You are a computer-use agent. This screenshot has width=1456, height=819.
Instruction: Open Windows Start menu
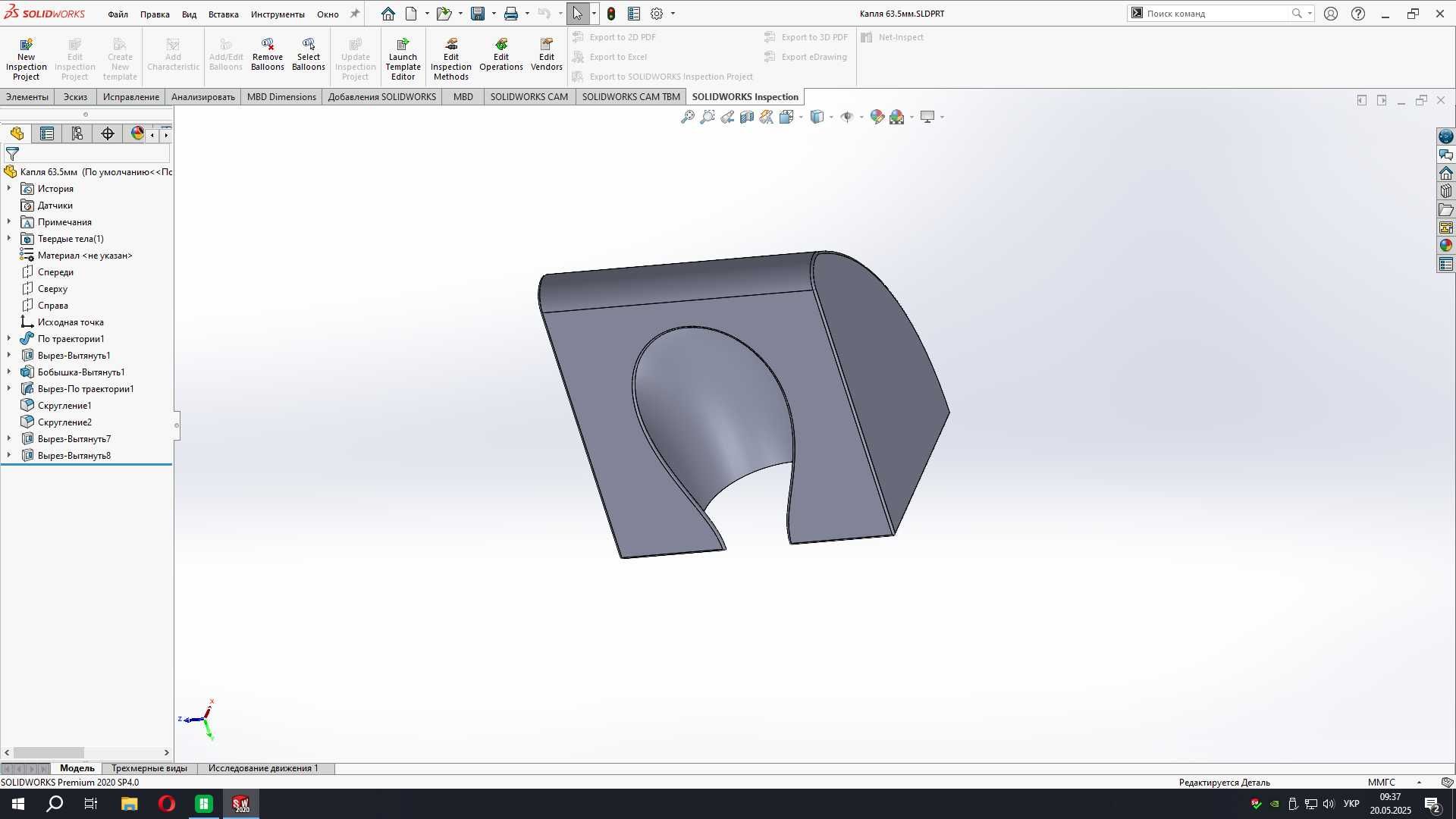(x=18, y=804)
